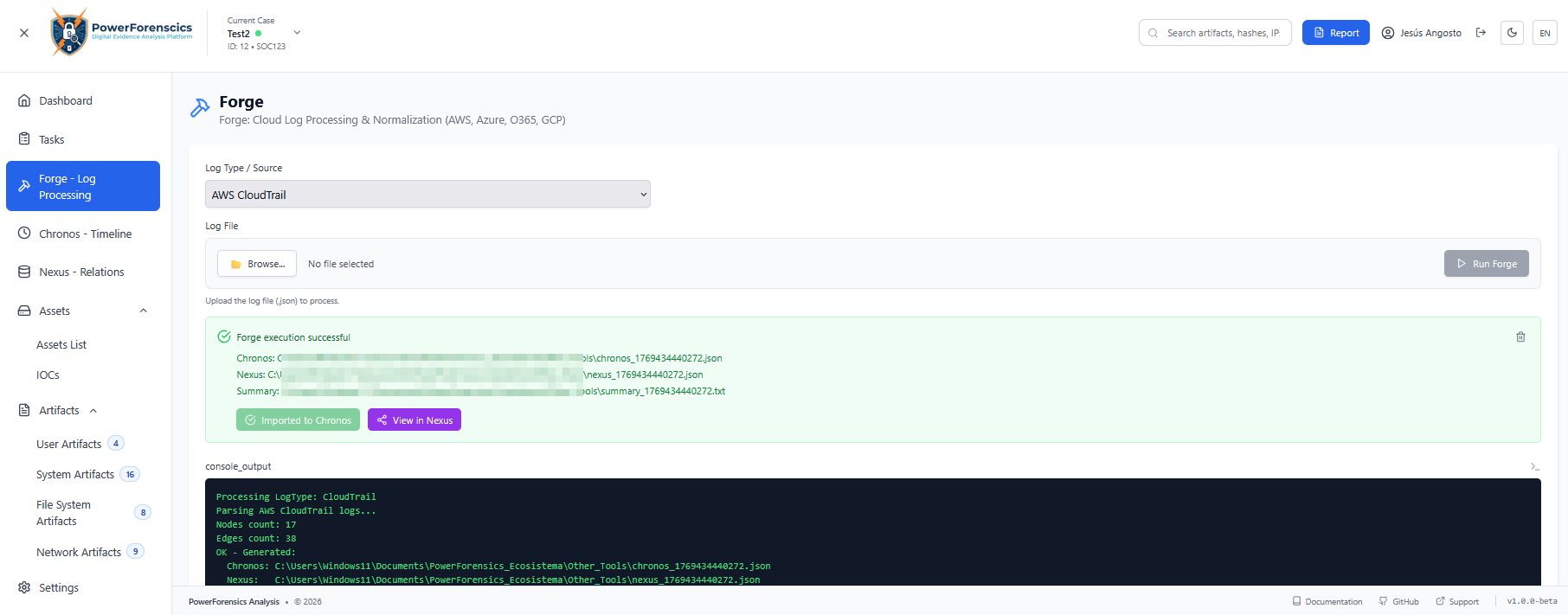Click the Chronos clock icon
1568x615 pixels.
coord(24,234)
